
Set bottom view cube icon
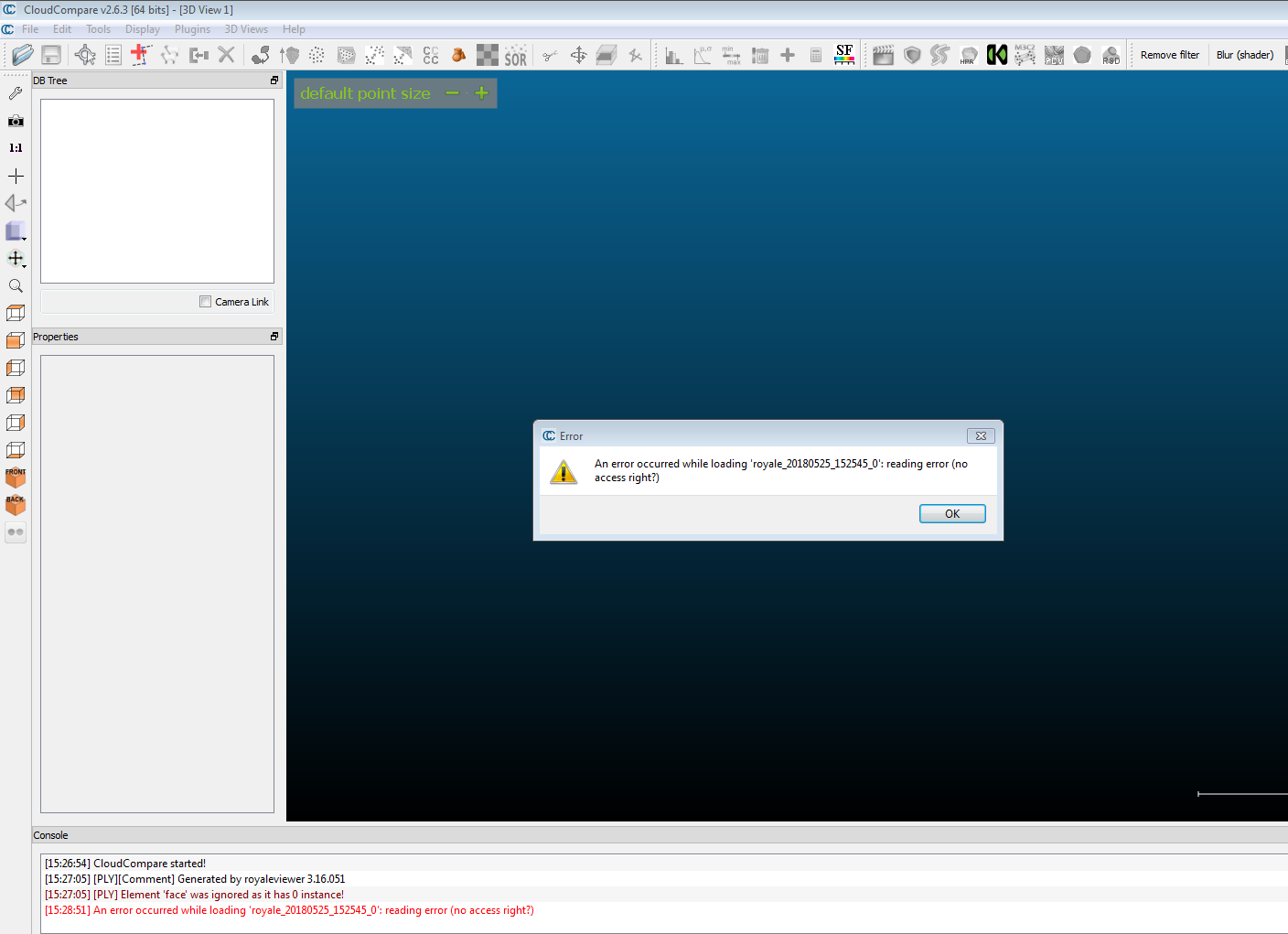(x=16, y=450)
